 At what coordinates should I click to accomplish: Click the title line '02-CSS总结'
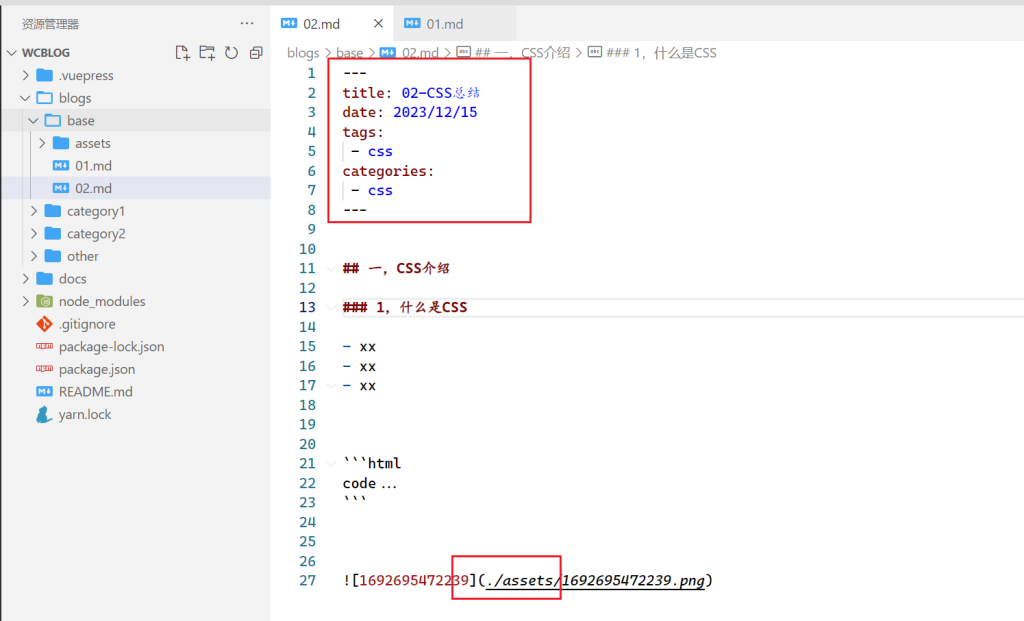(x=411, y=93)
